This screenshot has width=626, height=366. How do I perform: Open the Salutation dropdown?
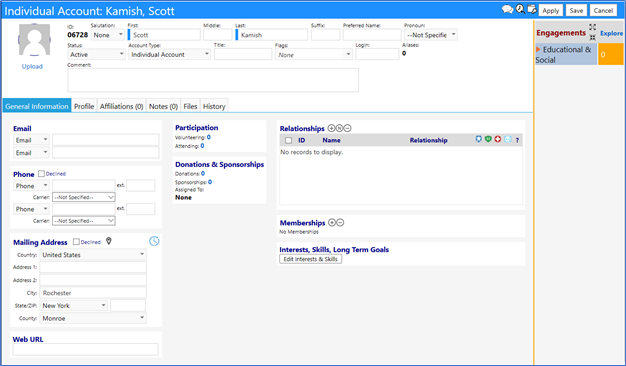[x=108, y=35]
